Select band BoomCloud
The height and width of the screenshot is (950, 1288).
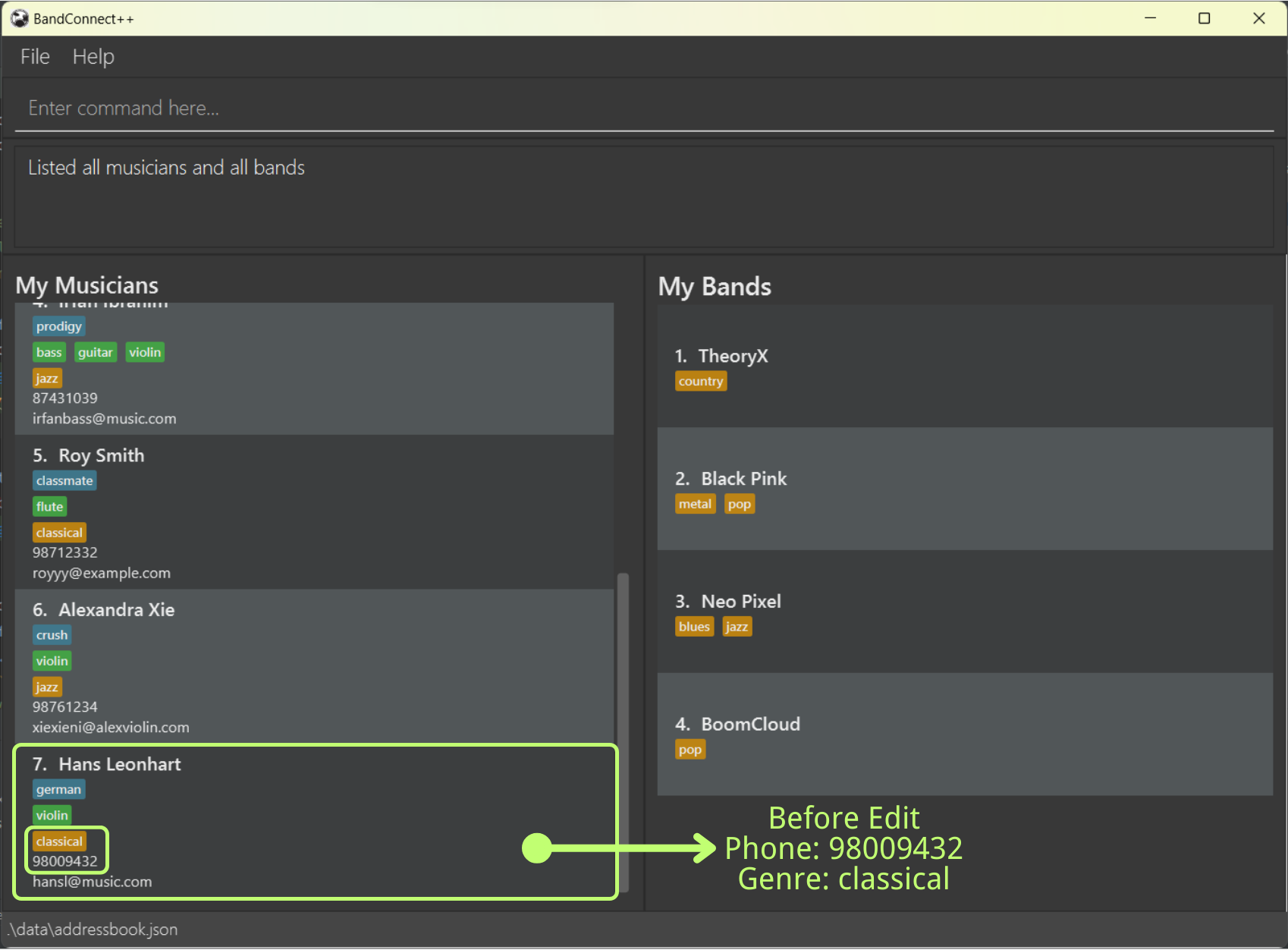point(965,735)
